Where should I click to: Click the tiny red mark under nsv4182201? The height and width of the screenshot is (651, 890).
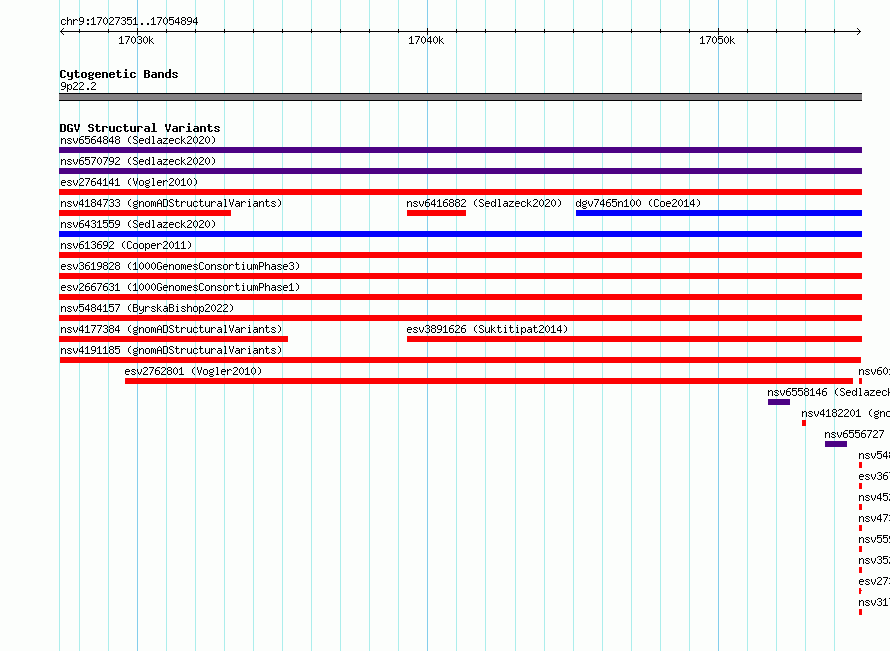tap(804, 423)
